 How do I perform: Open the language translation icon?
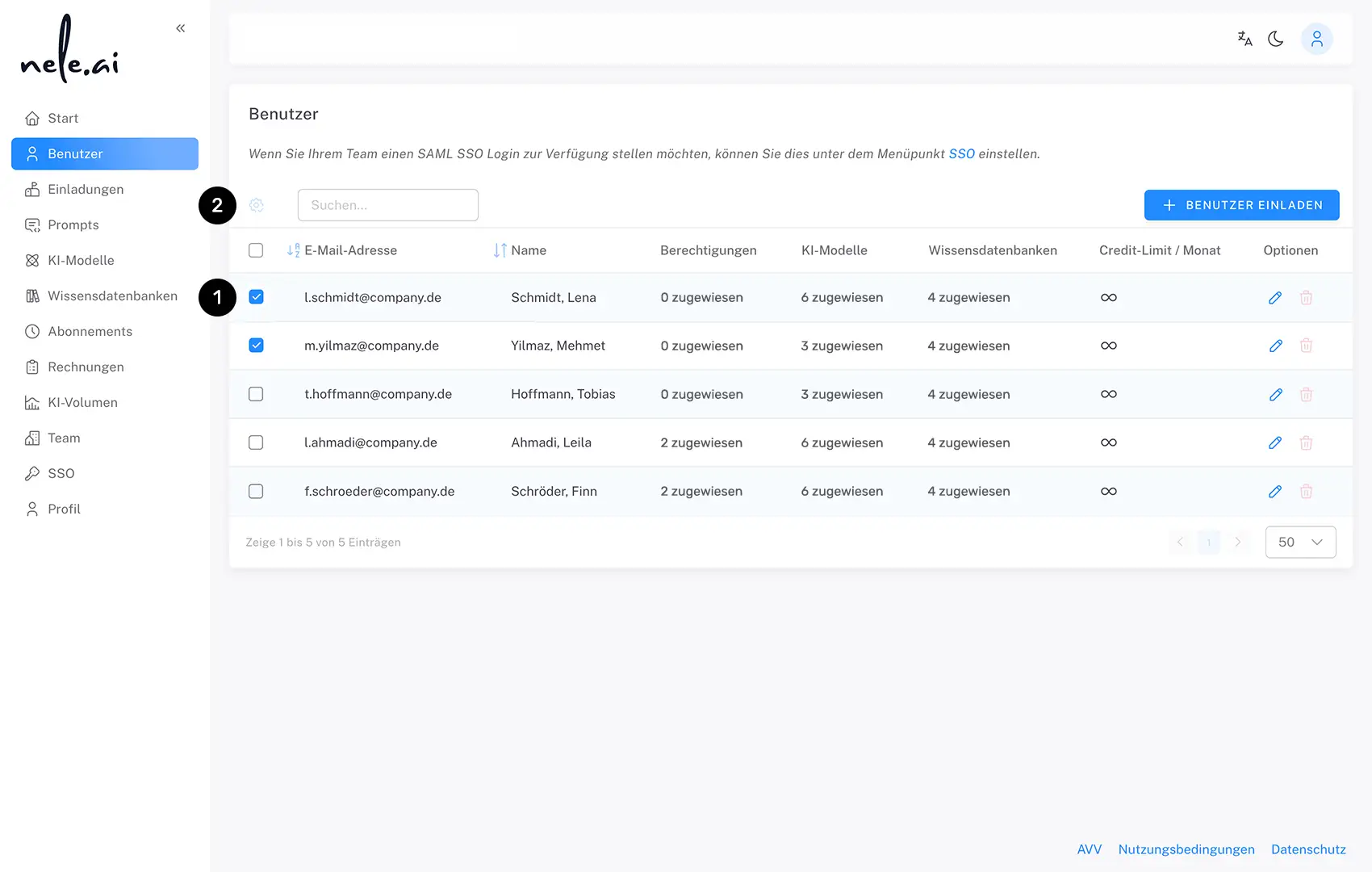[x=1244, y=39]
